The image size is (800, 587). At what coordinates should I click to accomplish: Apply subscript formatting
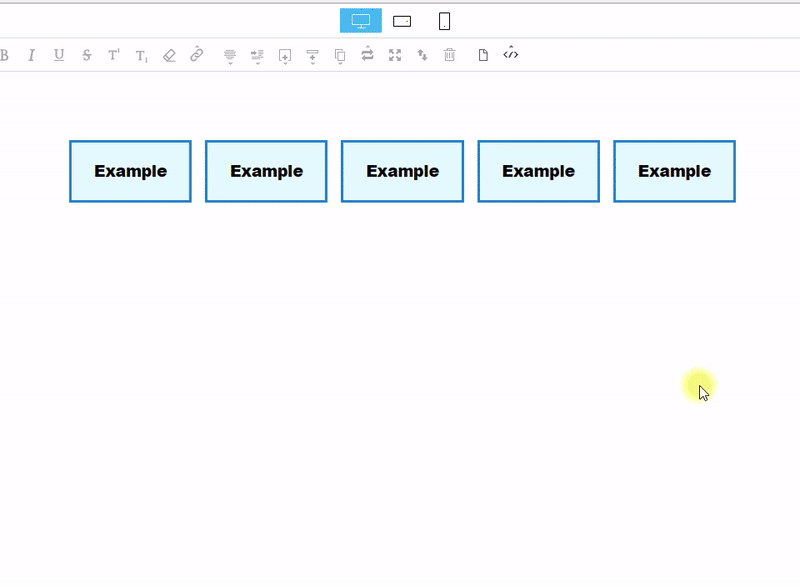142,56
